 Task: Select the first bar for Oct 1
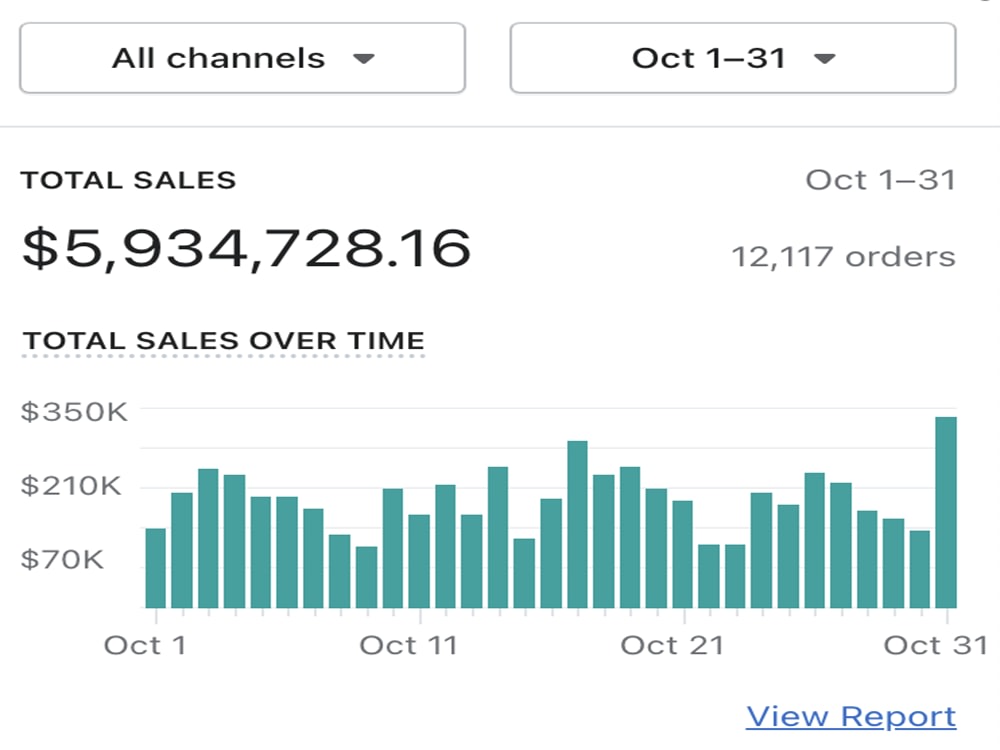pyautogui.click(x=156, y=568)
